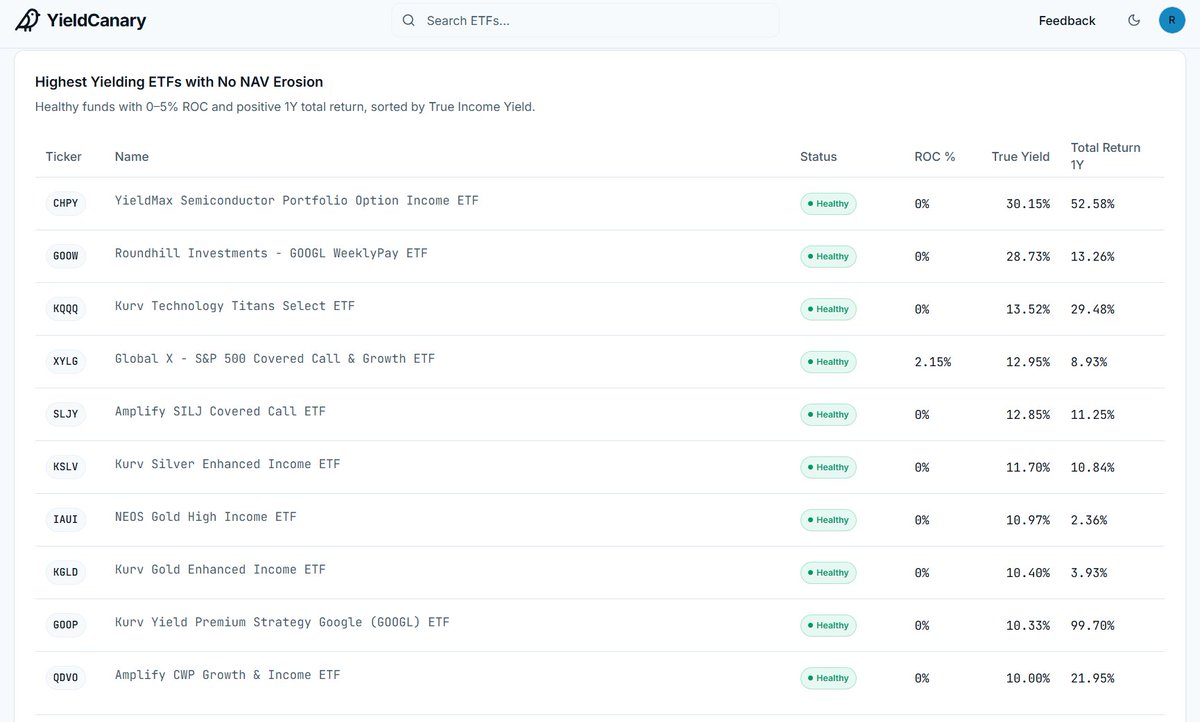Viewport: 1200px width, 722px height.
Task: Open the GOOP ticker badge
Action: (65, 625)
